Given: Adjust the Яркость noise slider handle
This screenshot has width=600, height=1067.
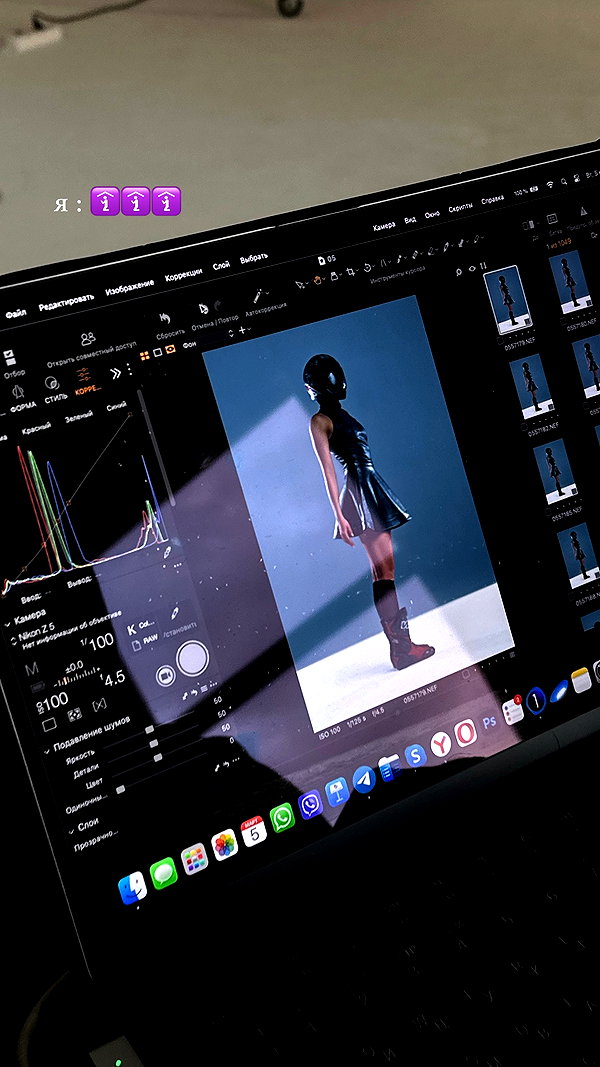Looking at the screenshot, I should pos(150,729).
